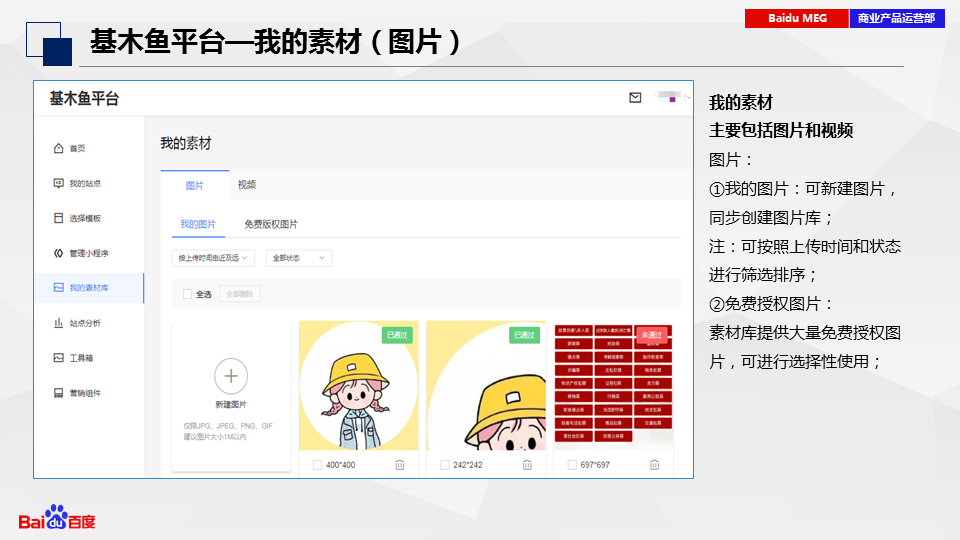
Task: Click the 新建图片 label
Action: point(231,405)
